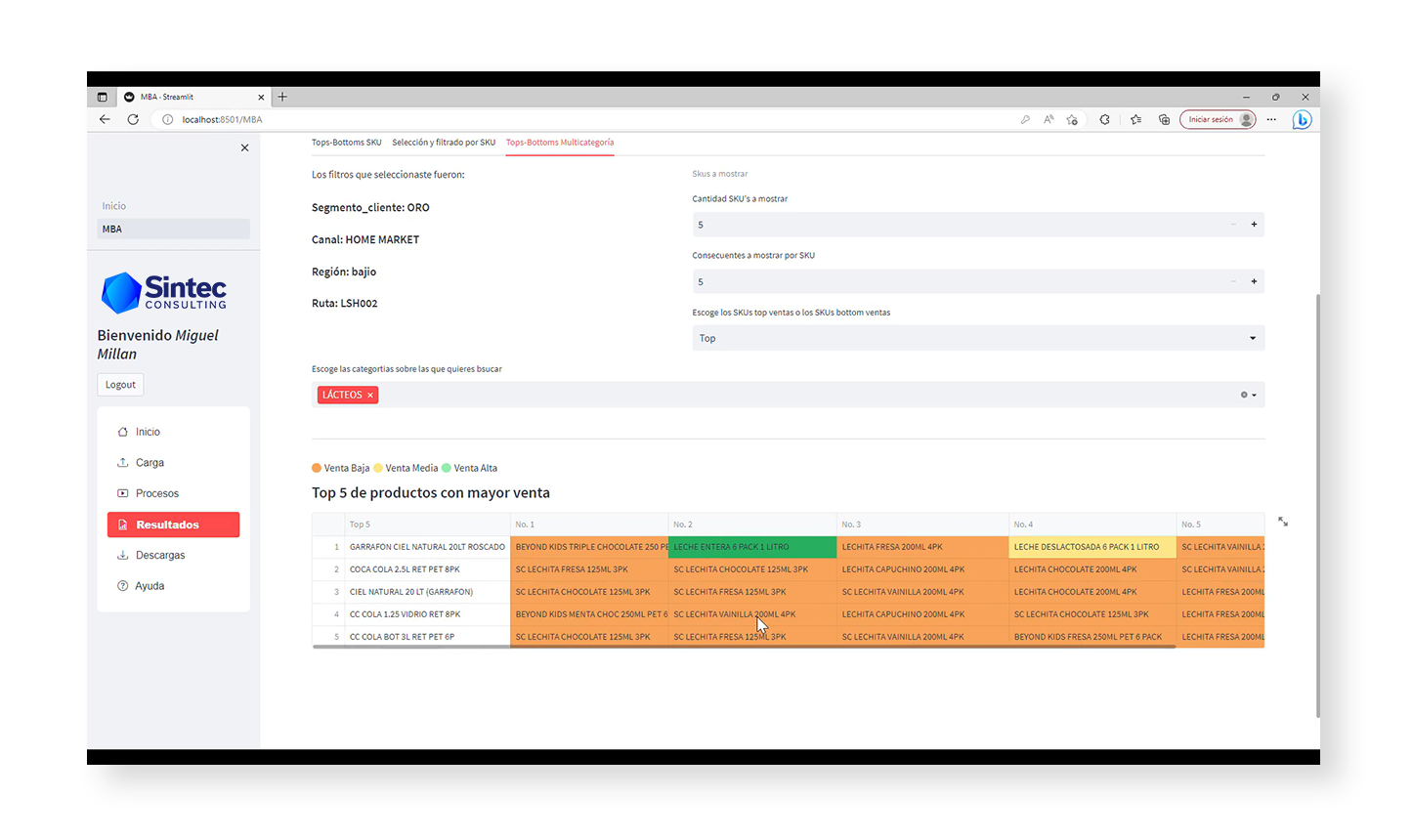Open the tab actions menu icon
This screenshot has height=840, width=1413.
click(102, 97)
